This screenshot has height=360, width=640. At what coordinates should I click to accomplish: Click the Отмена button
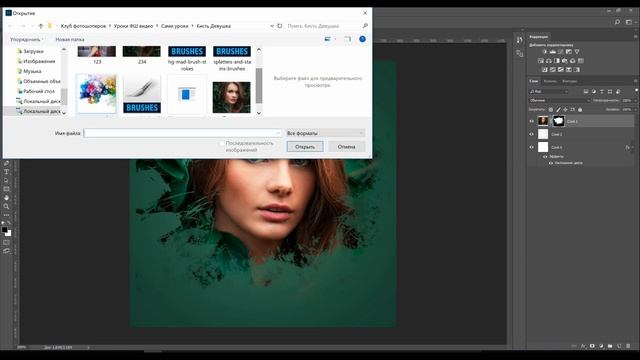point(347,147)
